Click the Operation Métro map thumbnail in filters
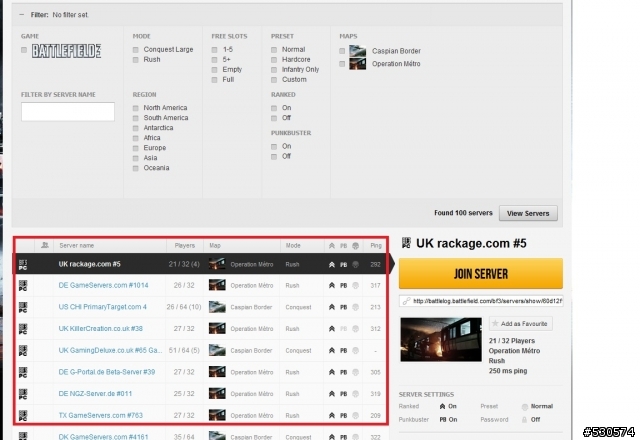Image resolution: width=640 pixels, height=440 pixels. click(x=357, y=64)
